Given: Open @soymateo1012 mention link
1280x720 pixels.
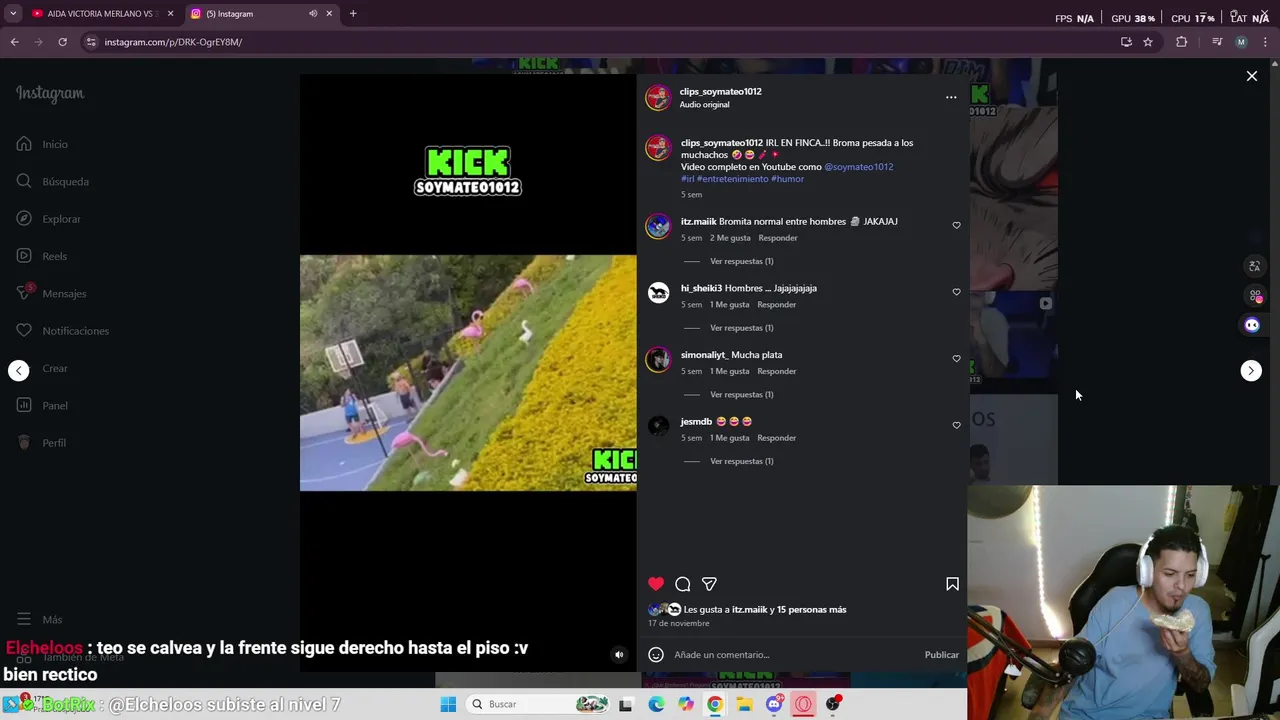Looking at the screenshot, I should (x=859, y=167).
